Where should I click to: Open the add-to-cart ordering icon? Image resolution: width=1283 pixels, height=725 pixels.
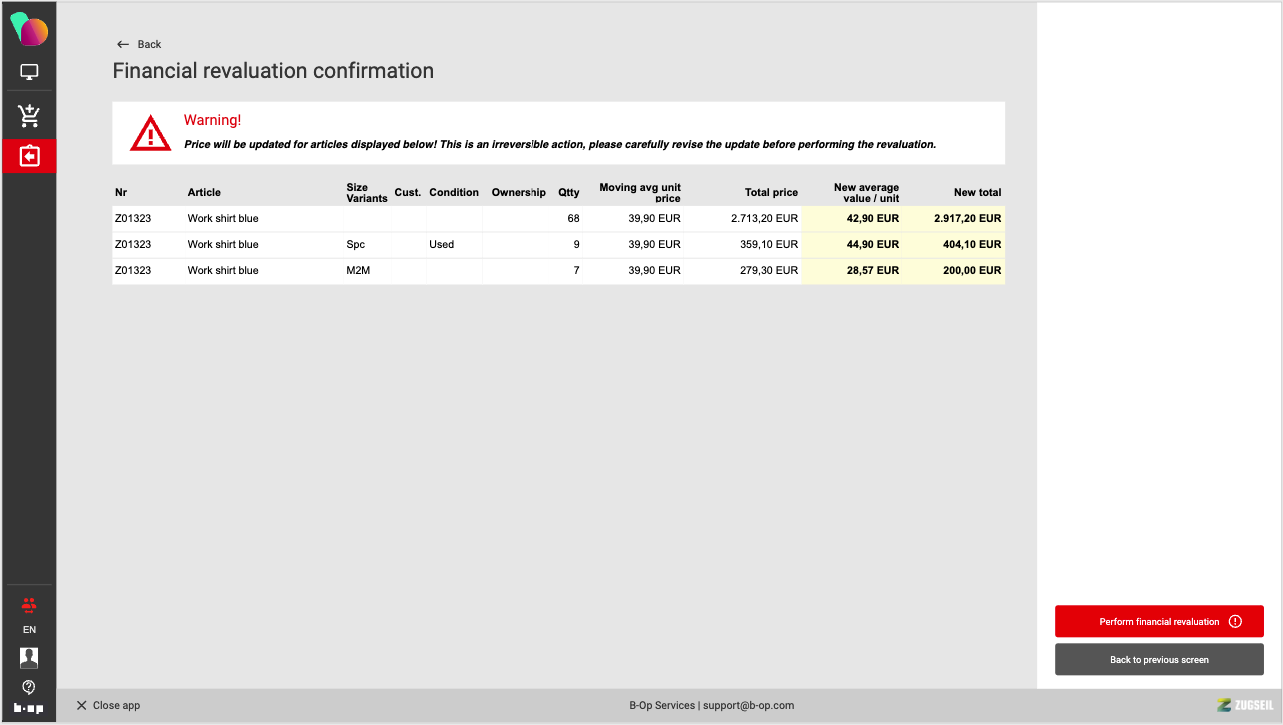(x=29, y=116)
